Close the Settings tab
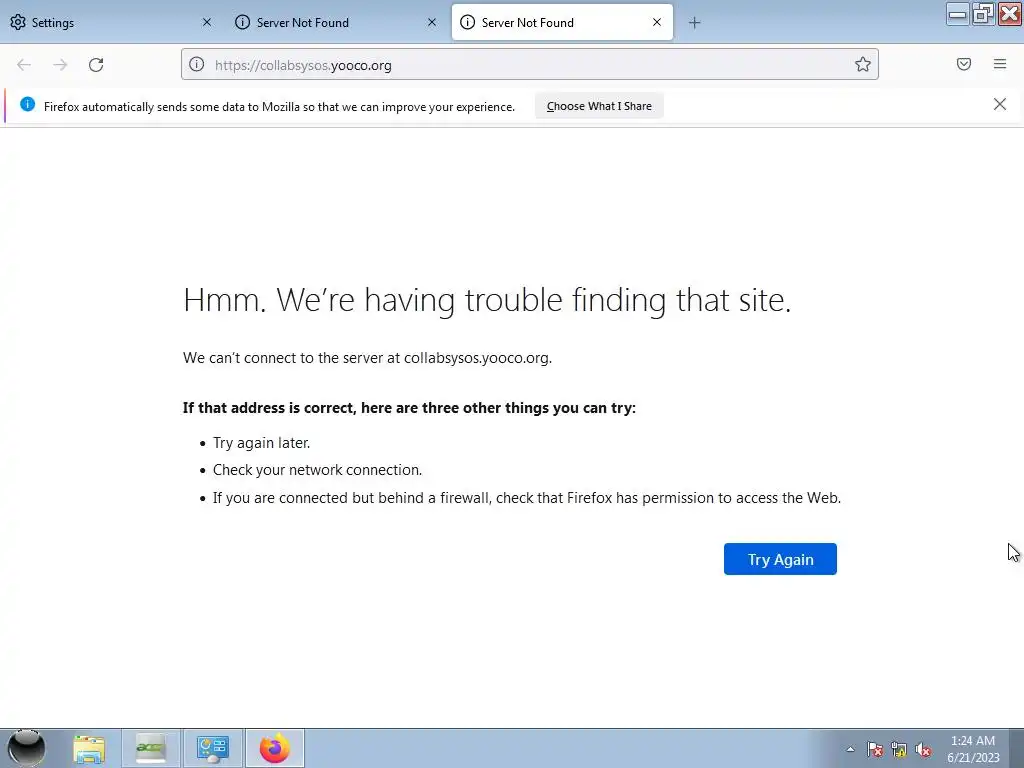This screenshot has height=768, width=1024. coord(207,22)
